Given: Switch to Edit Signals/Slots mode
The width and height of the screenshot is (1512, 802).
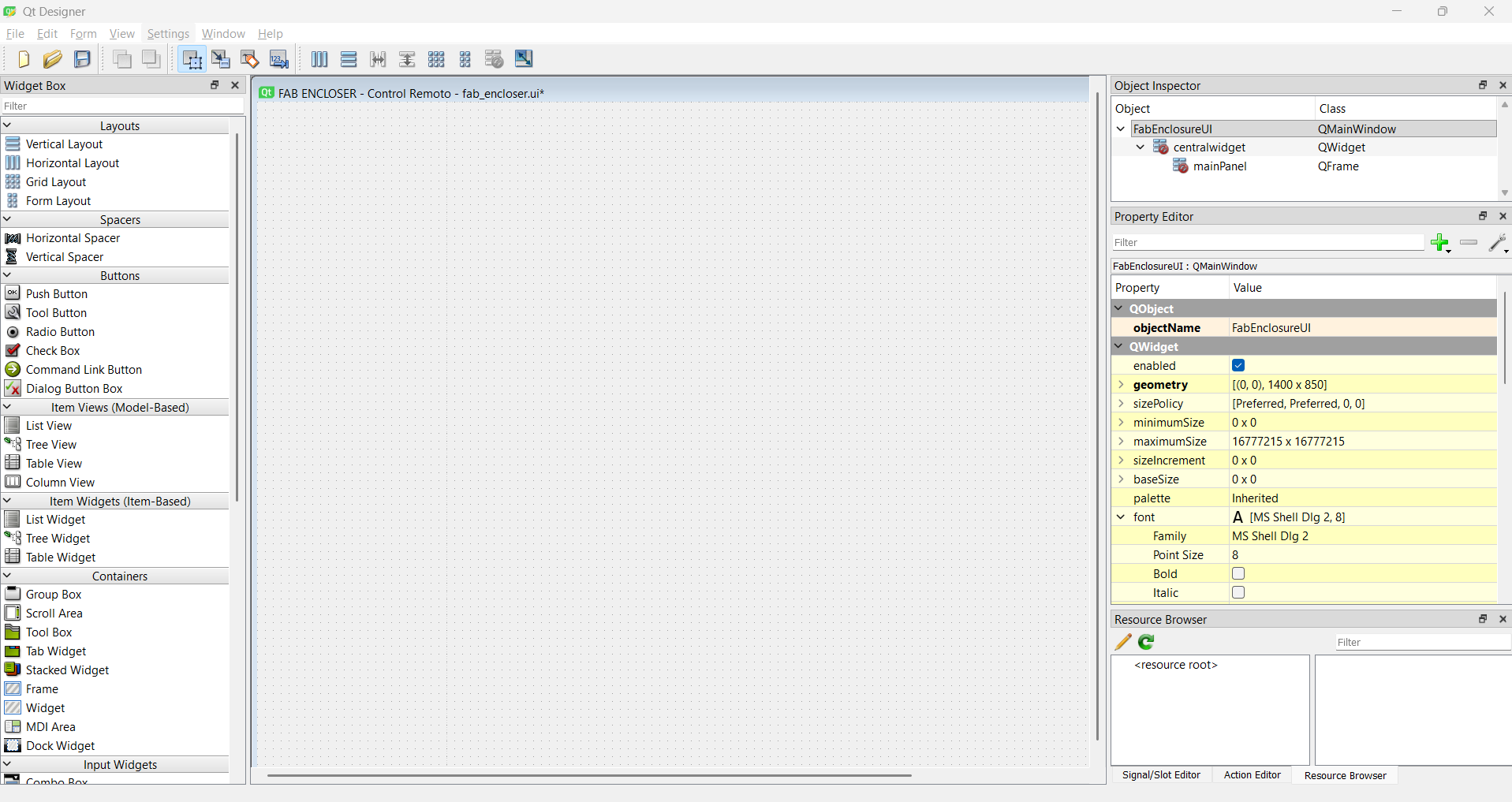Looking at the screenshot, I should (221, 59).
